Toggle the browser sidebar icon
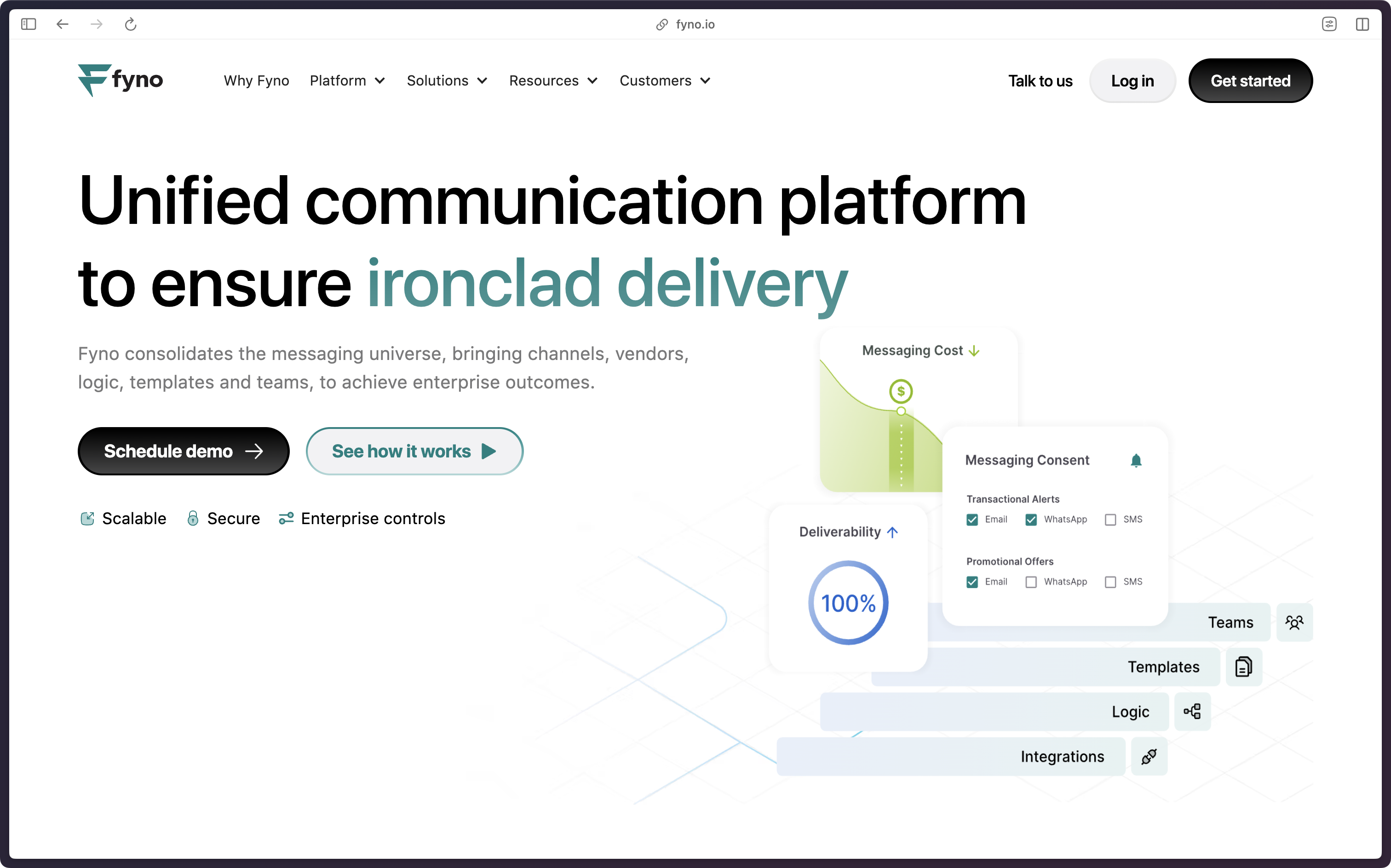The width and height of the screenshot is (1391, 868). coord(28,24)
